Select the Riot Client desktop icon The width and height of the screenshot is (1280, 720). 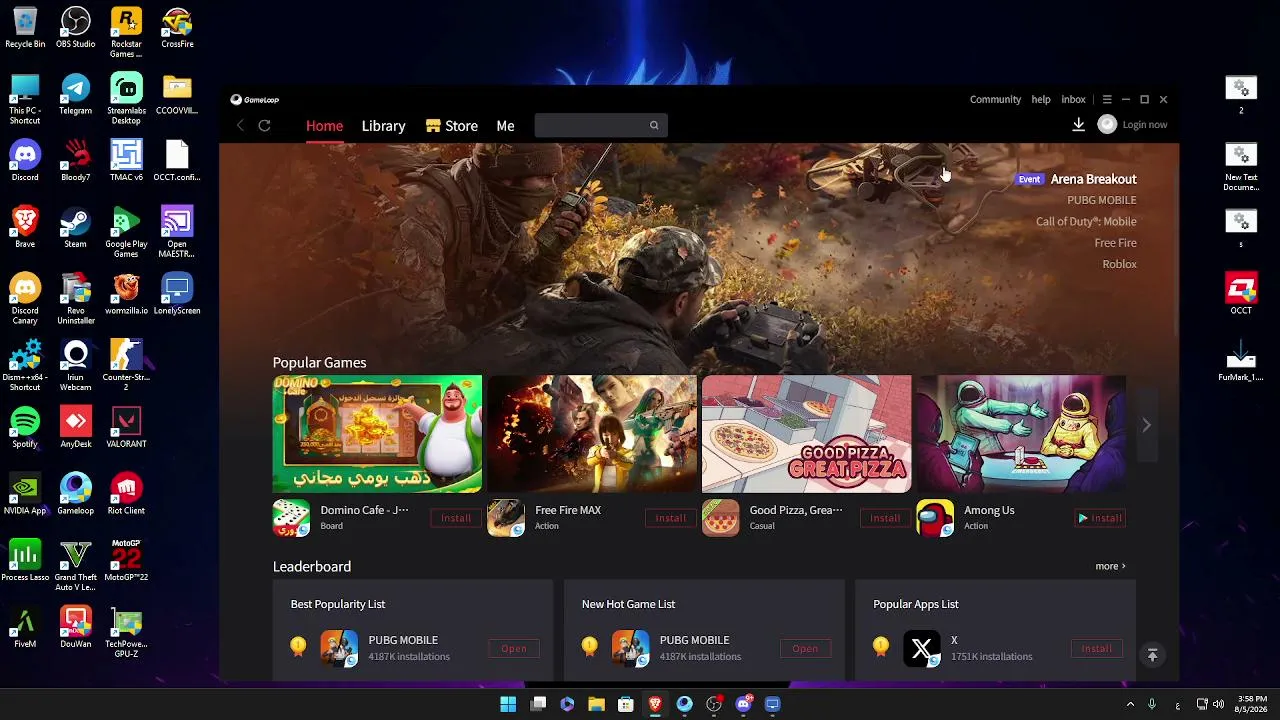click(x=126, y=494)
